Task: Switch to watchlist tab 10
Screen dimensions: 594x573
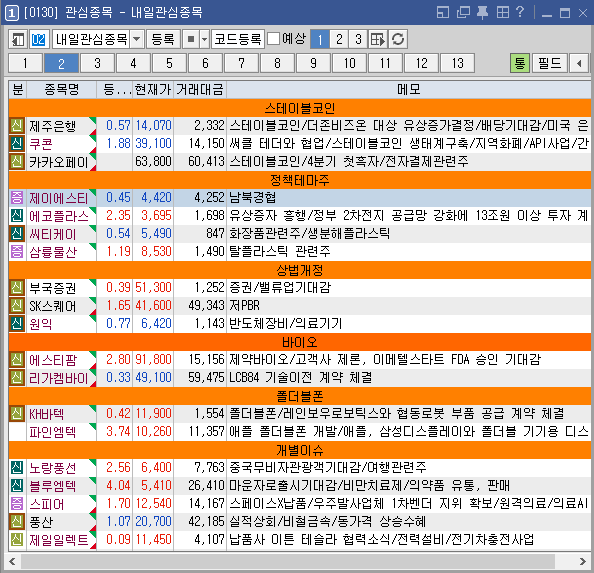Action: coord(349,63)
